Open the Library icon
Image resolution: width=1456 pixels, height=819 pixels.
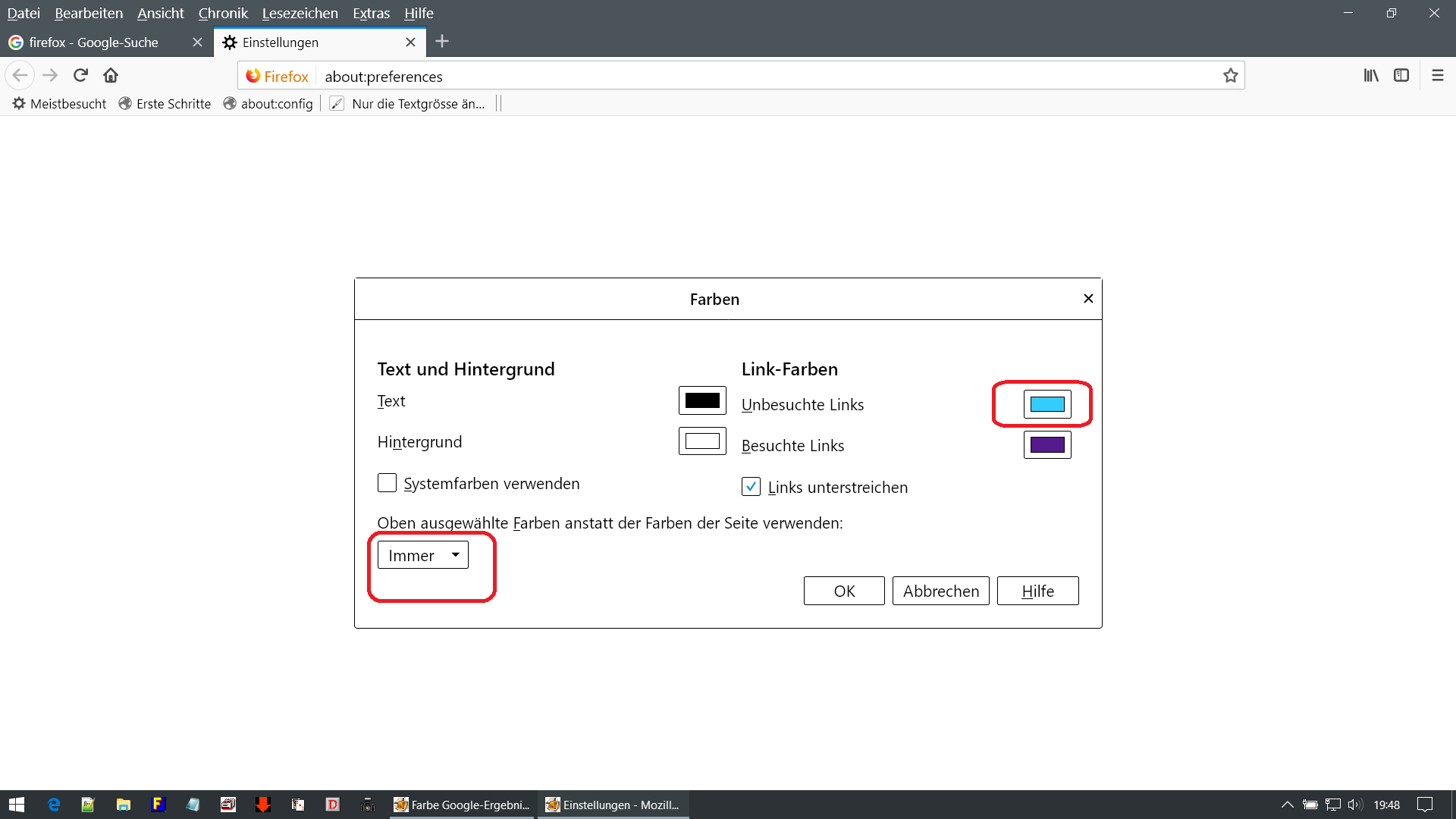[x=1371, y=75]
